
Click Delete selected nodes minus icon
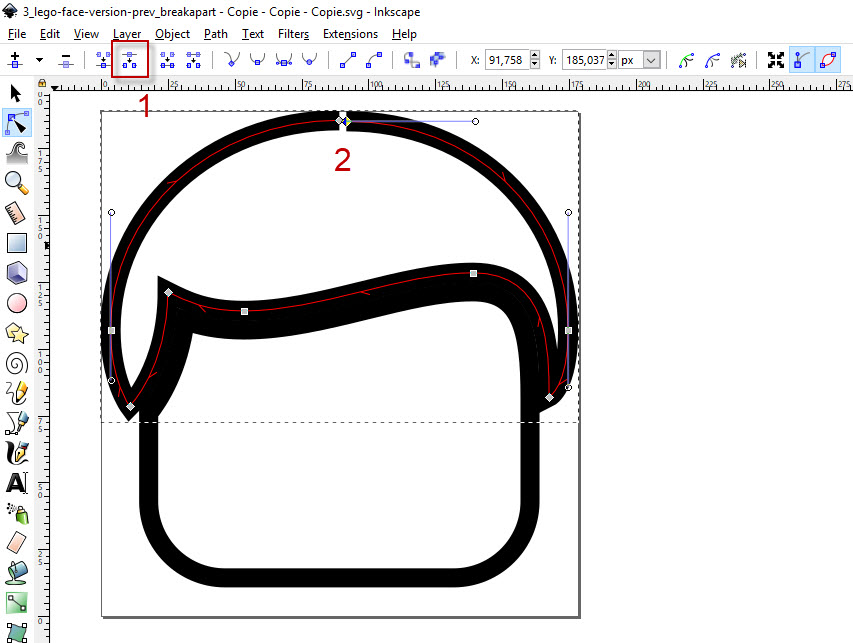click(x=66, y=60)
